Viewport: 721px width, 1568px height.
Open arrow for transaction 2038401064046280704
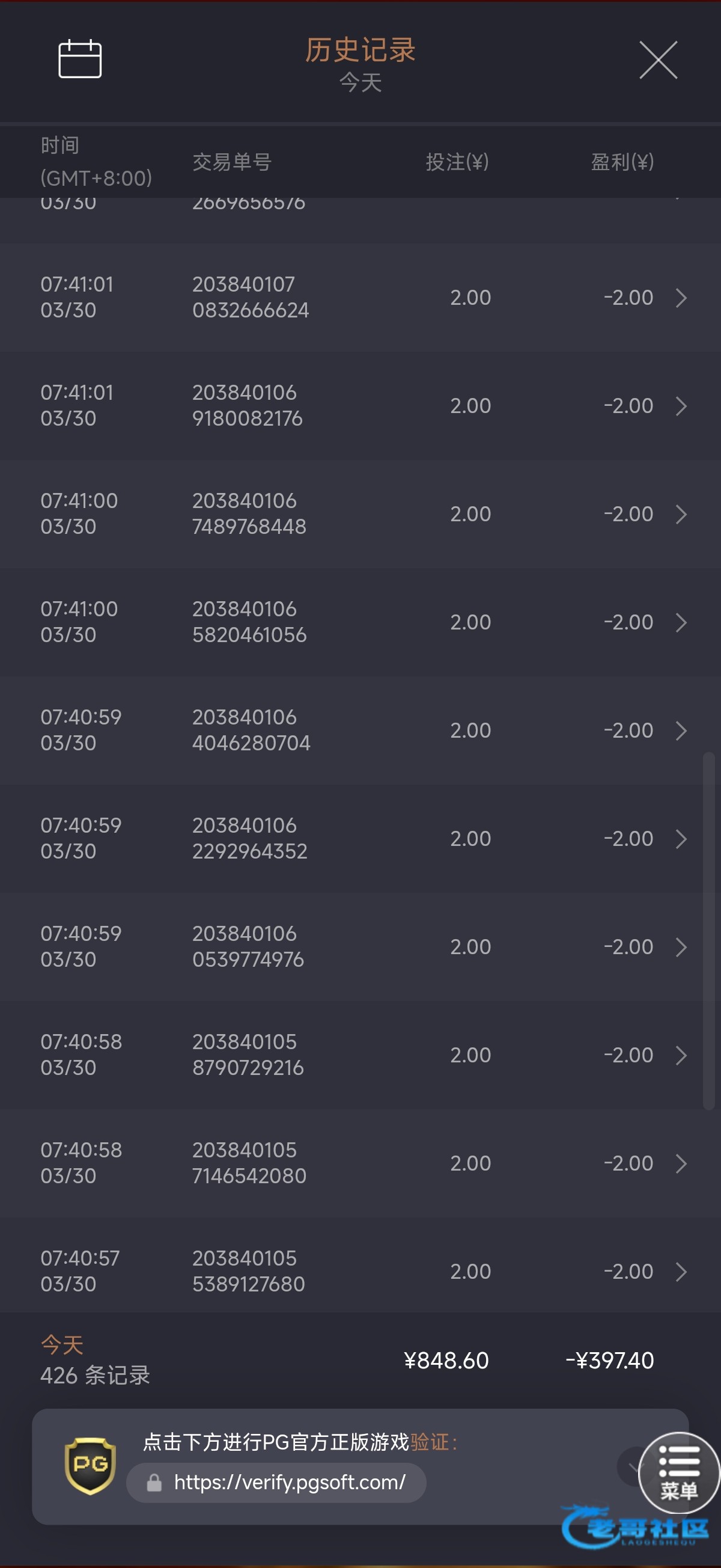[681, 730]
